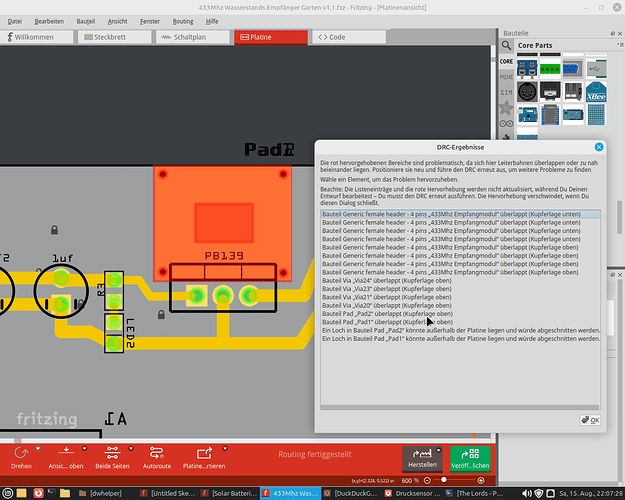Select first DRC entry Kupferlage unten
Viewport: 625px width, 500px height.
pos(460,214)
